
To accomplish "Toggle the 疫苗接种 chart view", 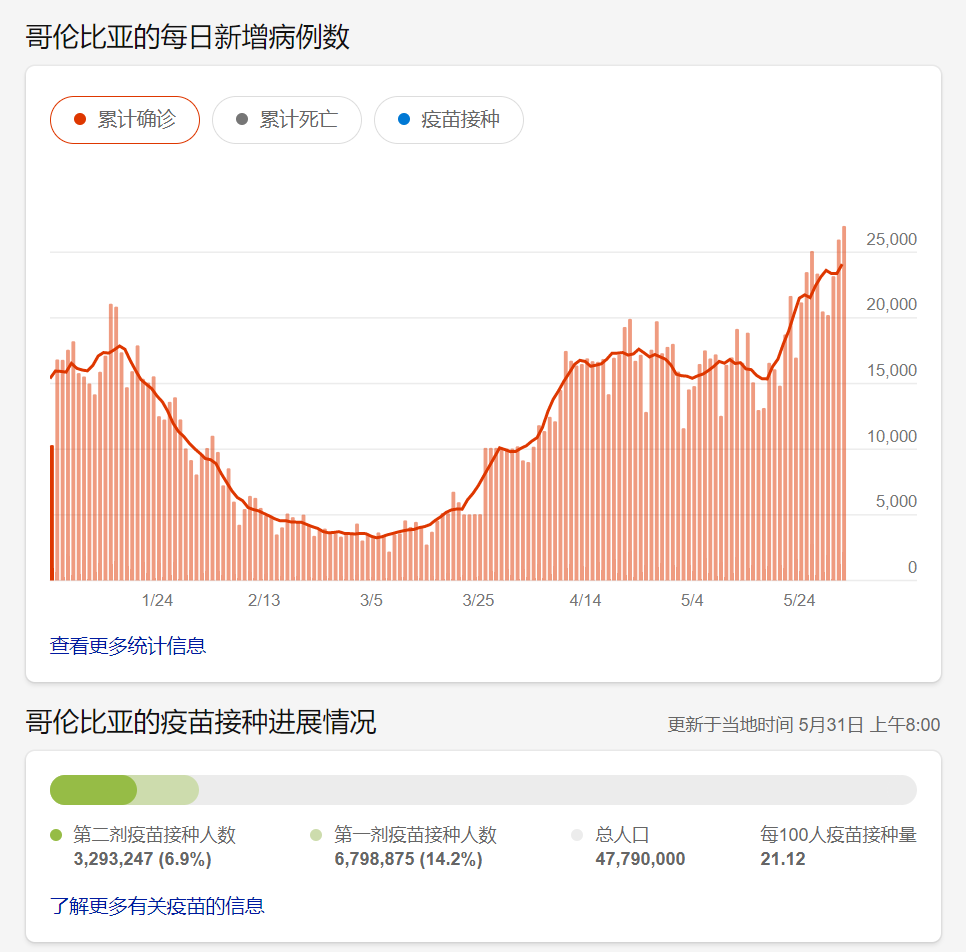I will (x=449, y=120).
